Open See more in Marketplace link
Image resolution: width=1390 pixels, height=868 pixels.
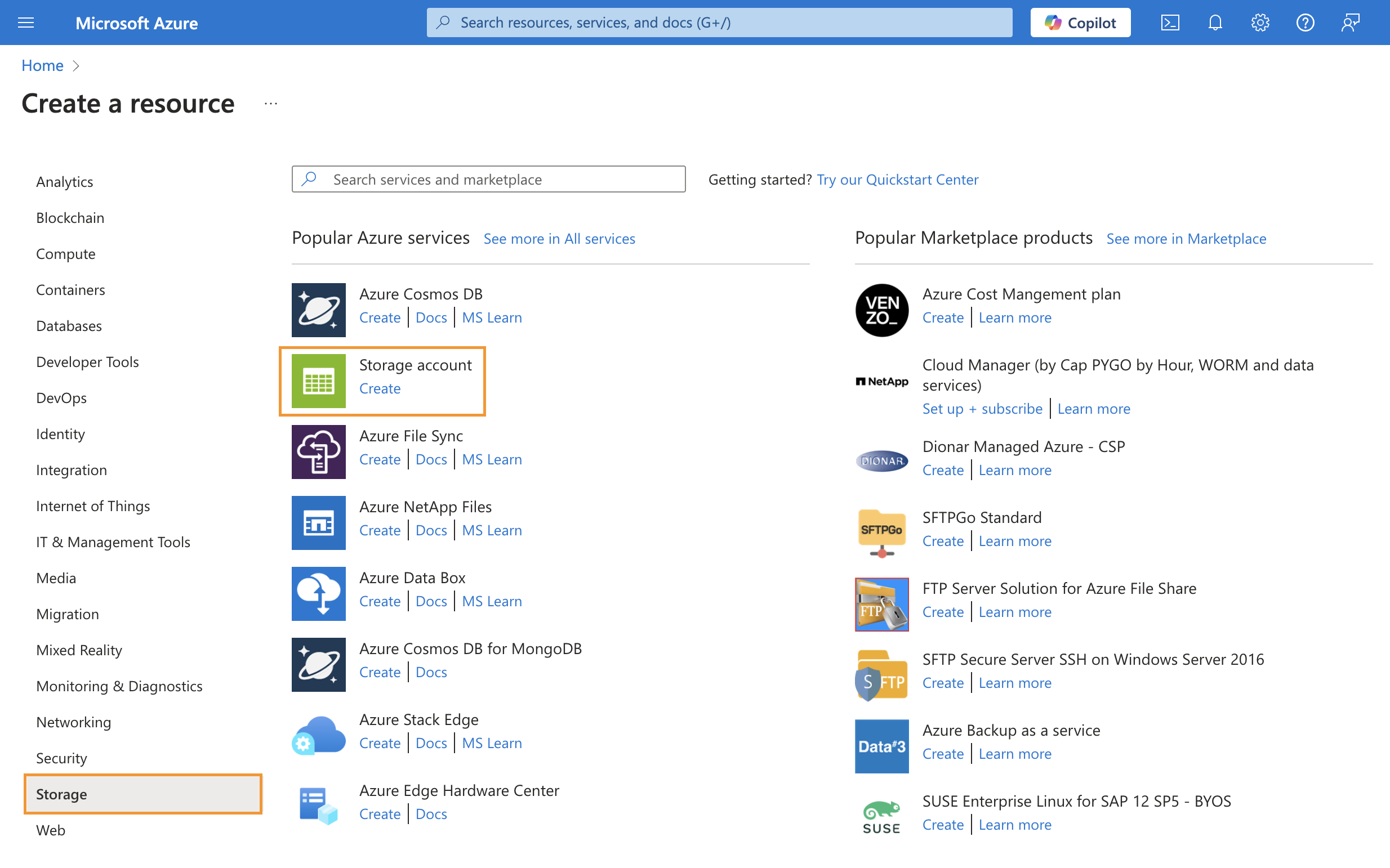[x=1186, y=238]
